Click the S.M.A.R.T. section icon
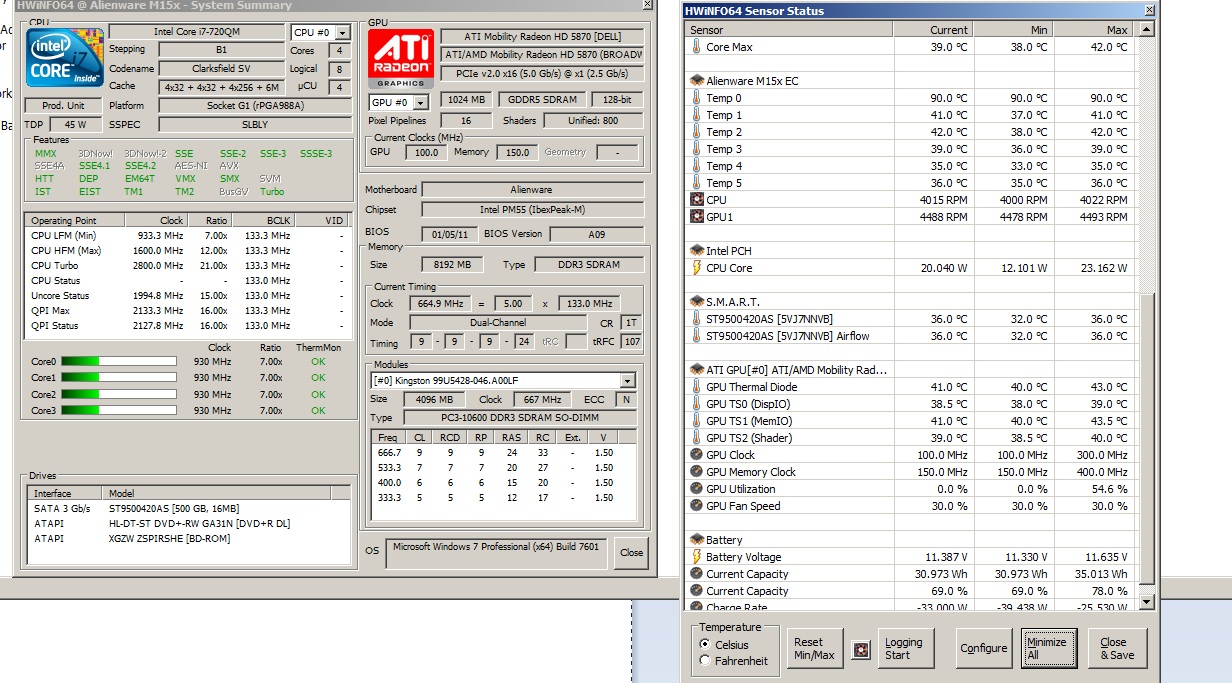 point(697,302)
